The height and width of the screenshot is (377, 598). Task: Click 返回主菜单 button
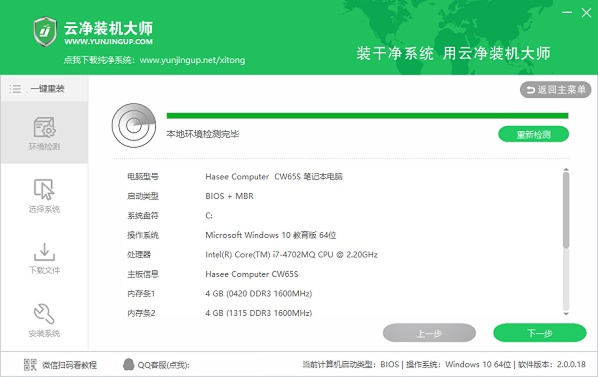[555, 90]
